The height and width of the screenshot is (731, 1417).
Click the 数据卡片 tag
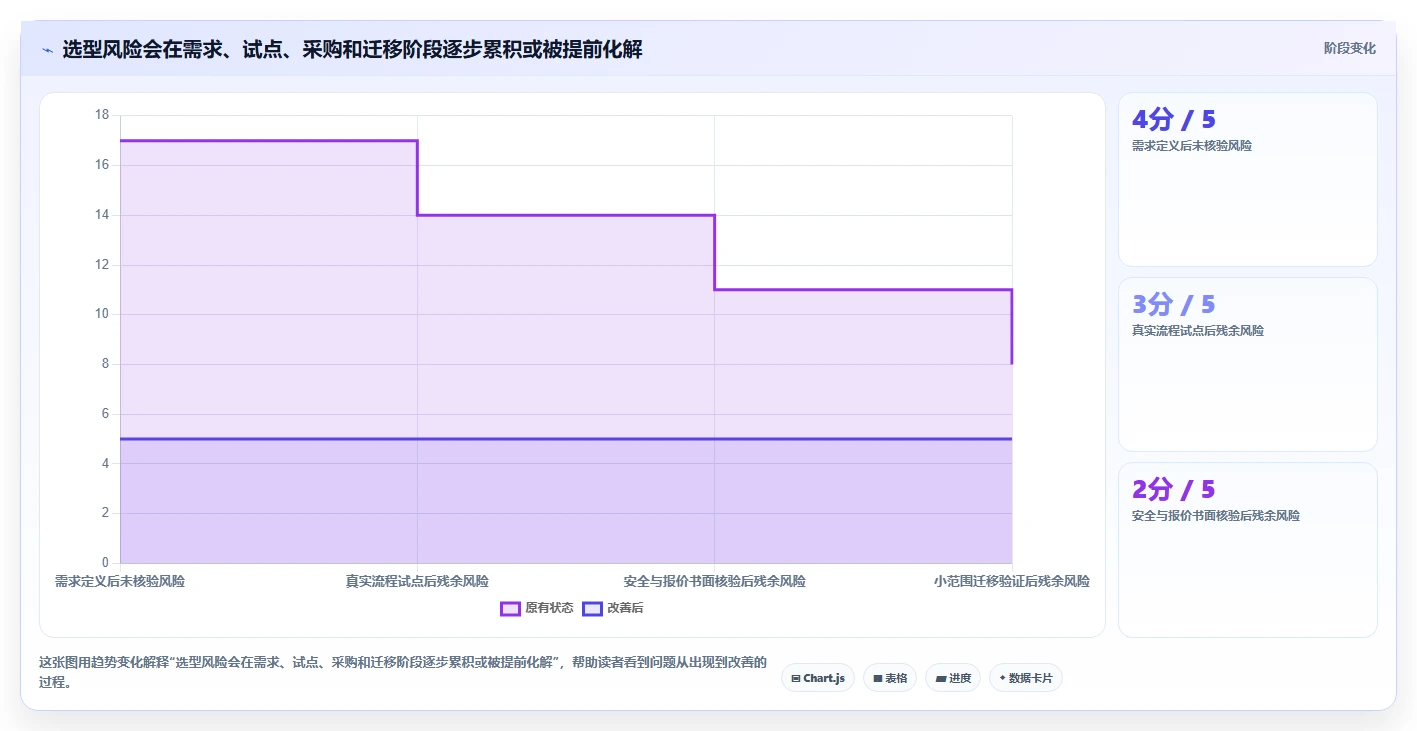[1025, 678]
